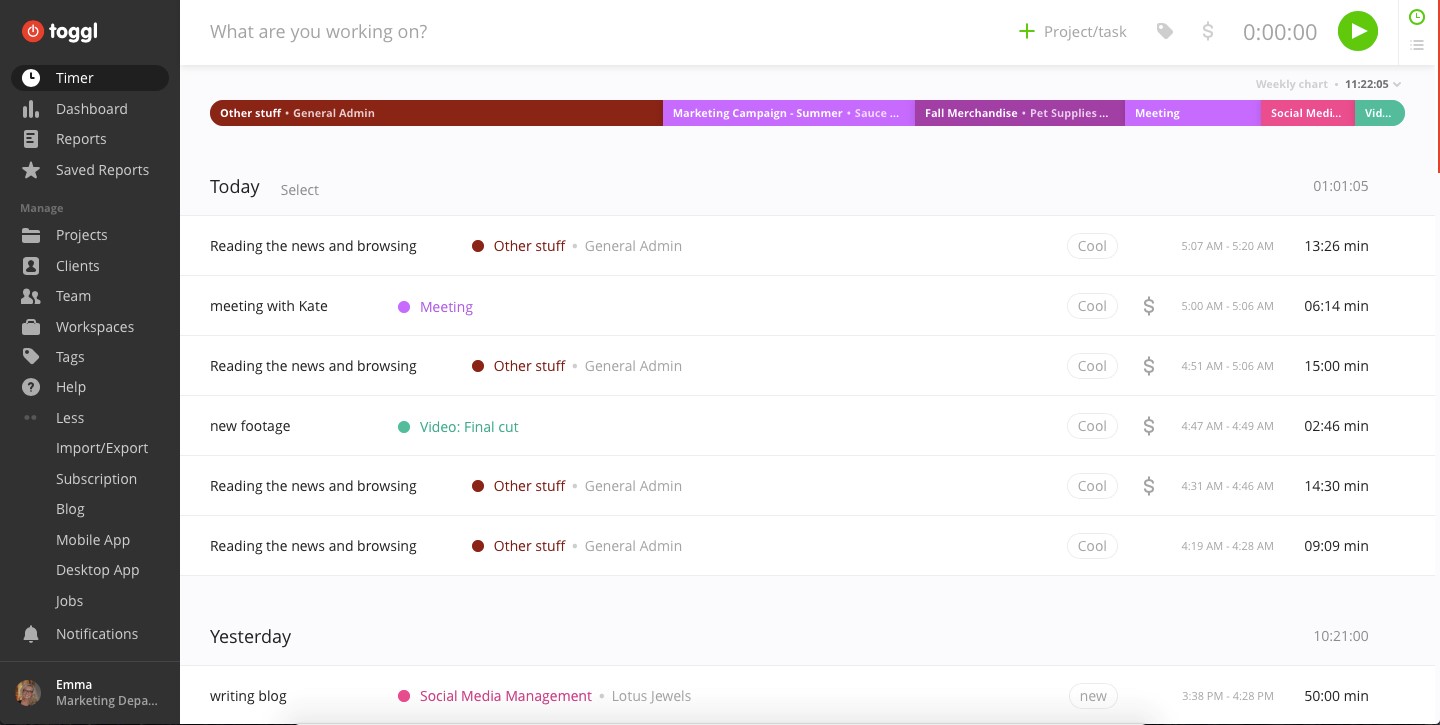The width and height of the screenshot is (1440, 725).
Task: Add a Project/task to the timer
Action: [x=1072, y=32]
